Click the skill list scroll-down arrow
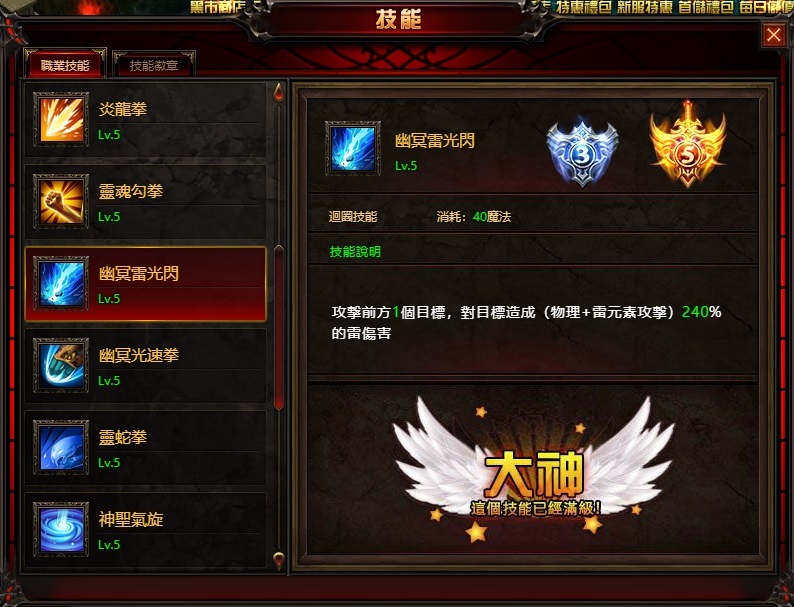The width and height of the screenshot is (794, 607). tap(279, 560)
